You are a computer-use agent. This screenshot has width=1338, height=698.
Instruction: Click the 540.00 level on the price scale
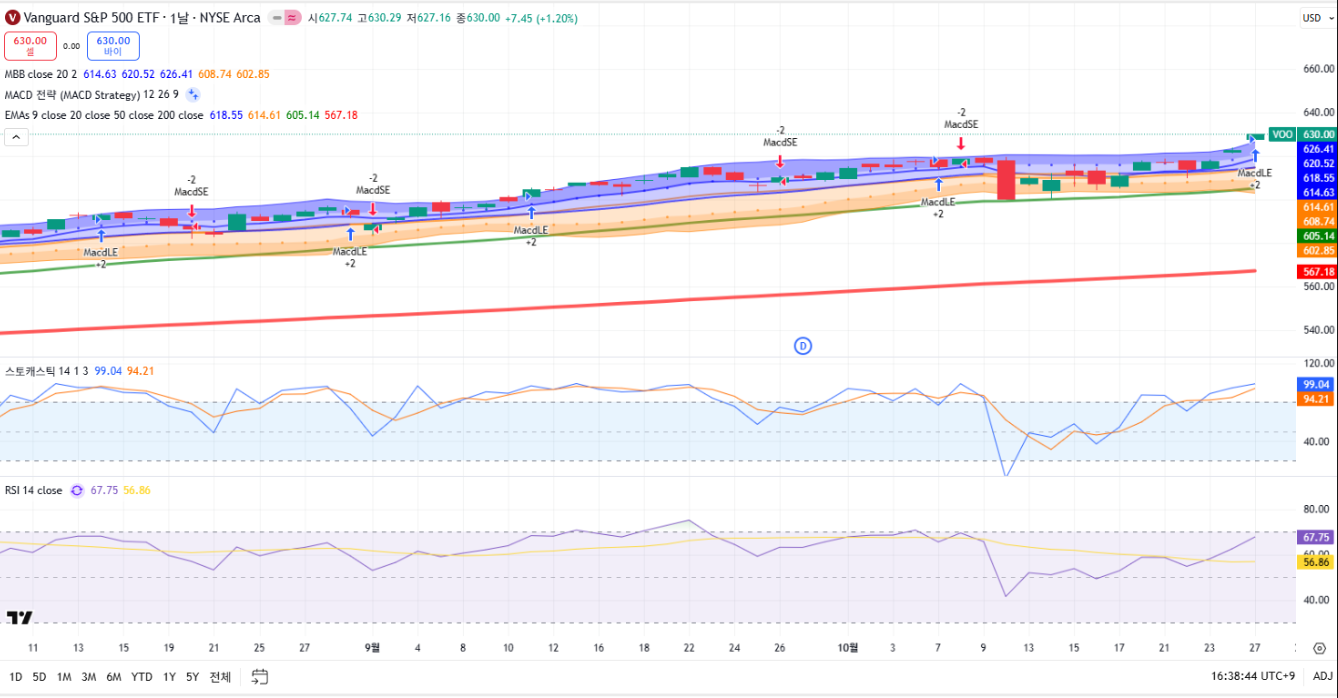1319,330
